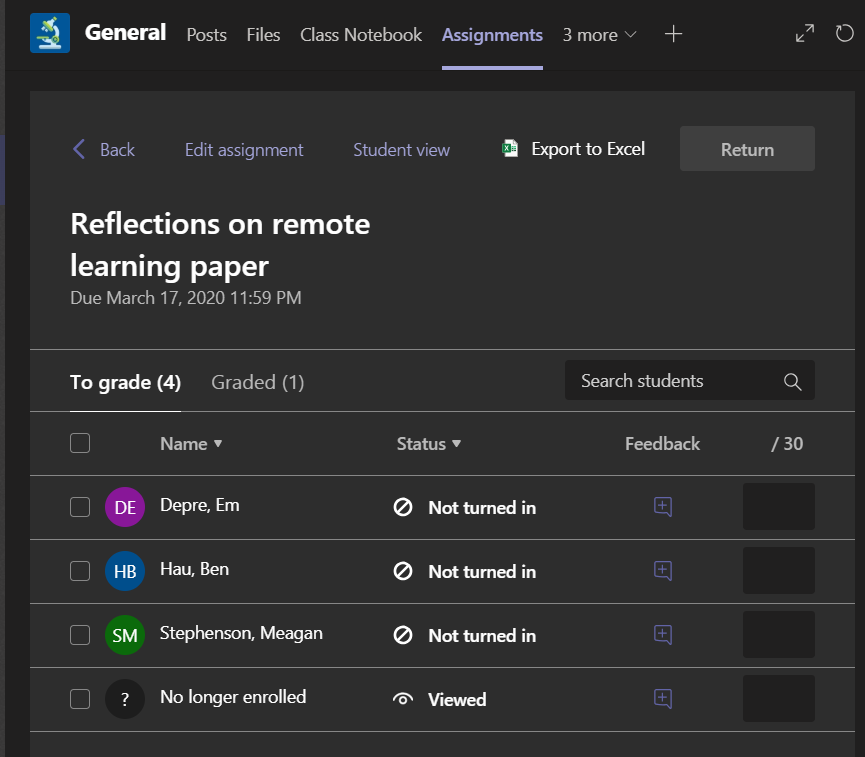Click the Viewed eye status icon
The image size is (865, 757).
(403, 700)
